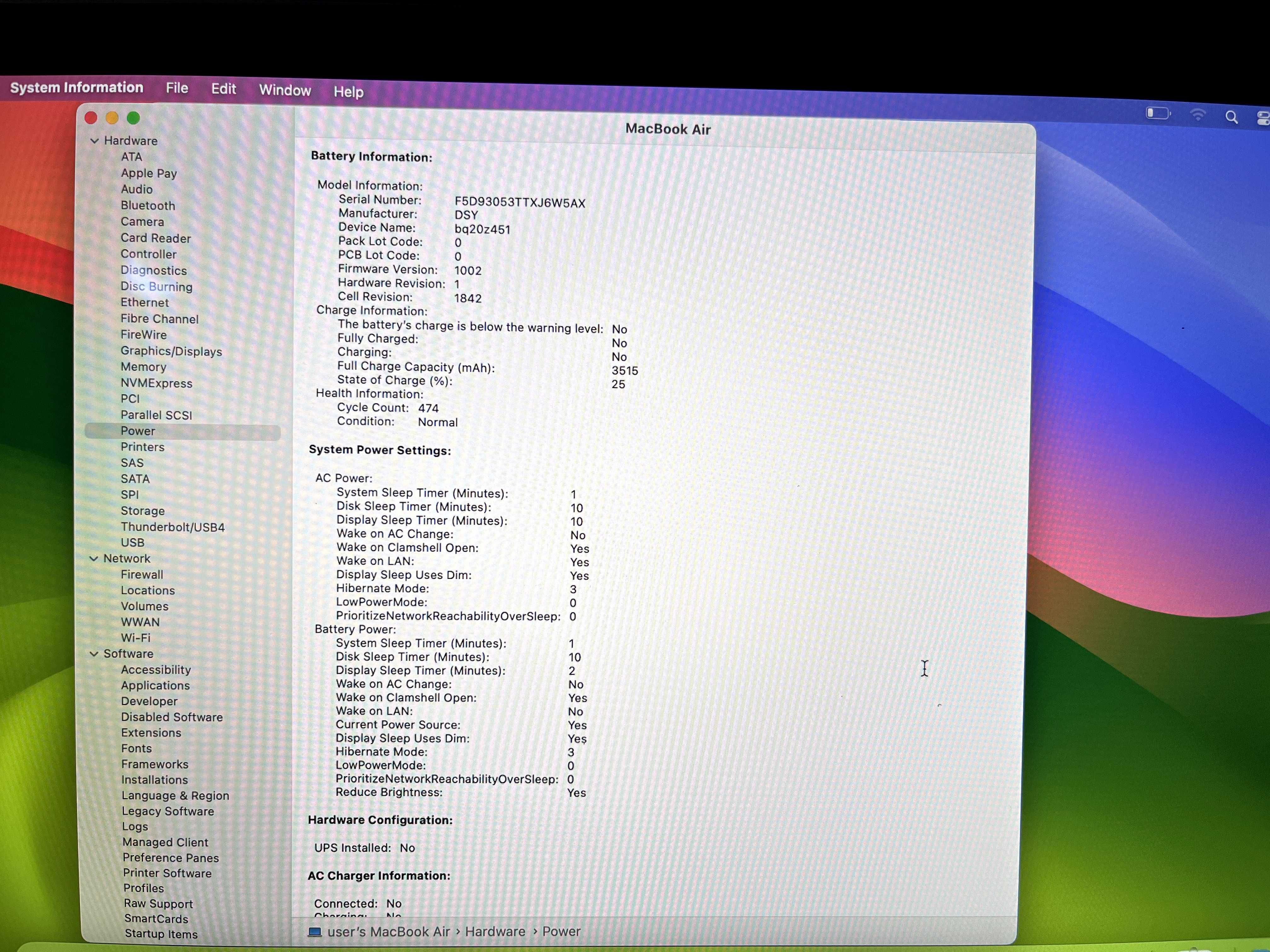Close the System Information window
Viewport: 1270px width, 952px height.
point(91,118)
